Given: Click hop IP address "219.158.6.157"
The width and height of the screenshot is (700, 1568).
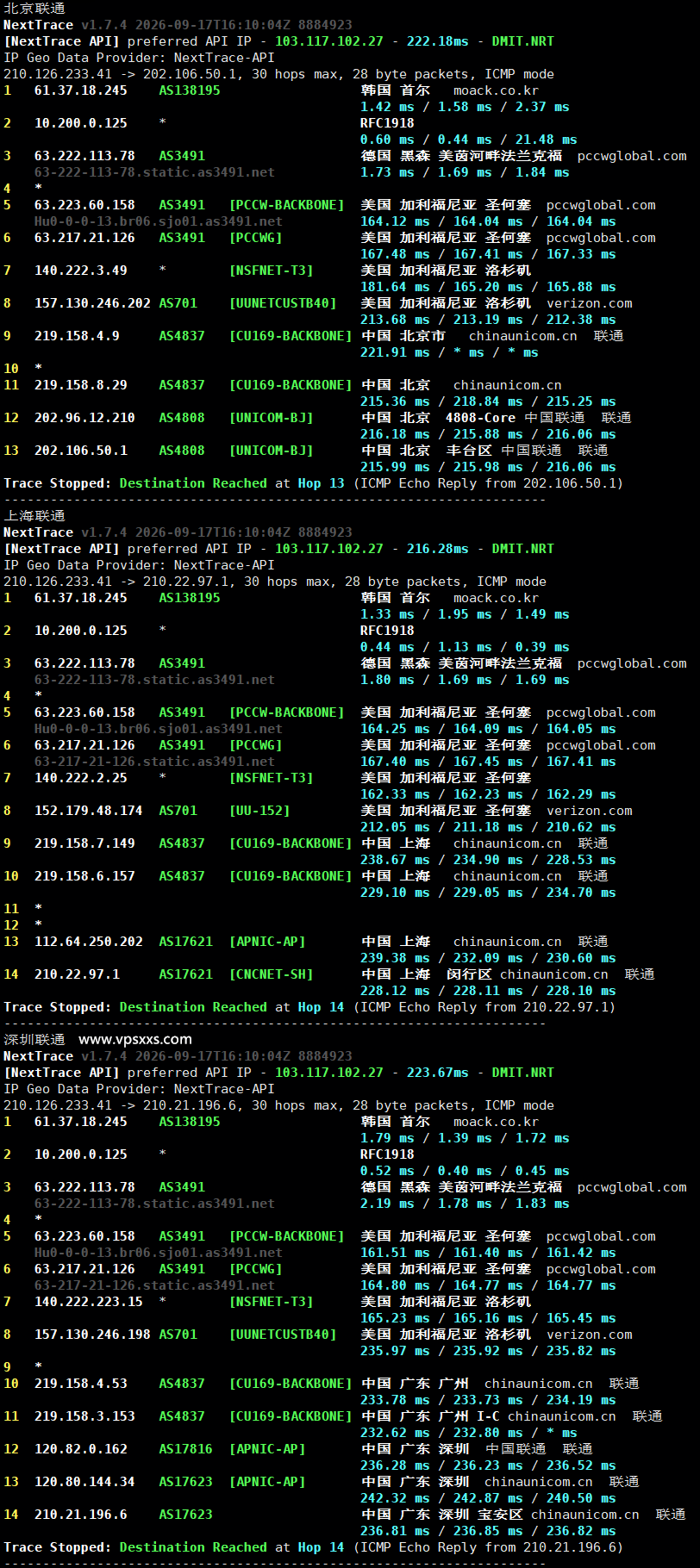Looking at the screenshot, I should click(x=84, y=876).
